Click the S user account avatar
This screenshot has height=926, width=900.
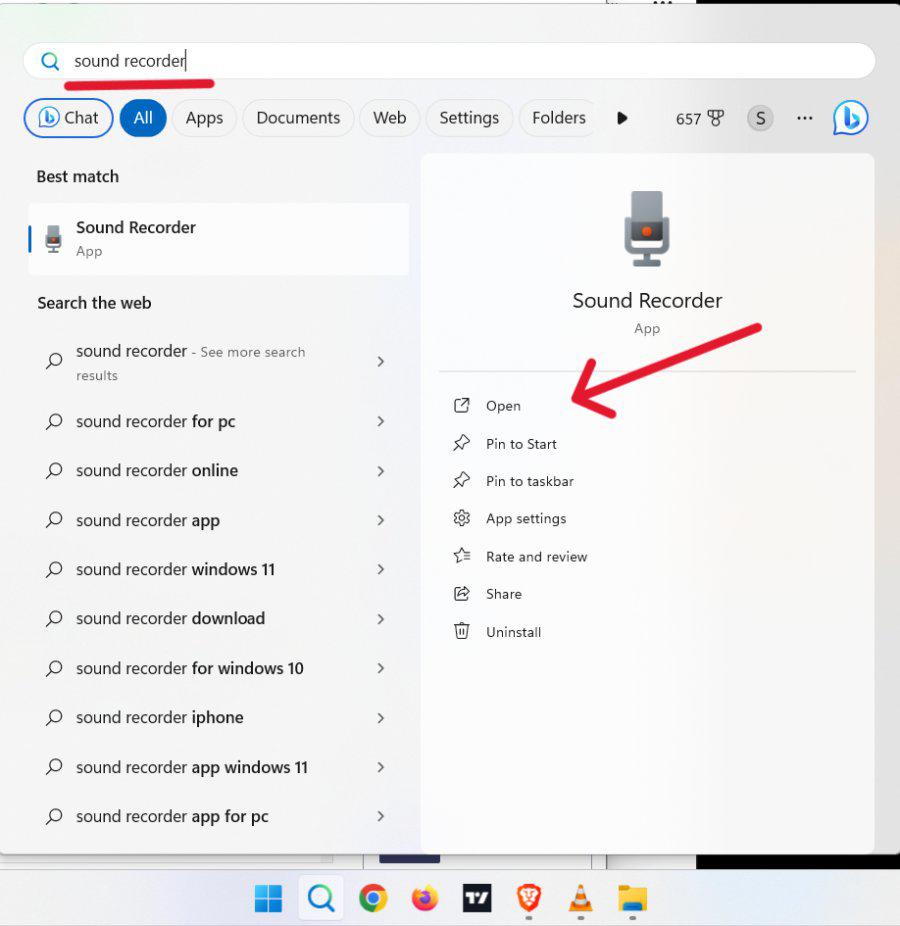point(760,118)
